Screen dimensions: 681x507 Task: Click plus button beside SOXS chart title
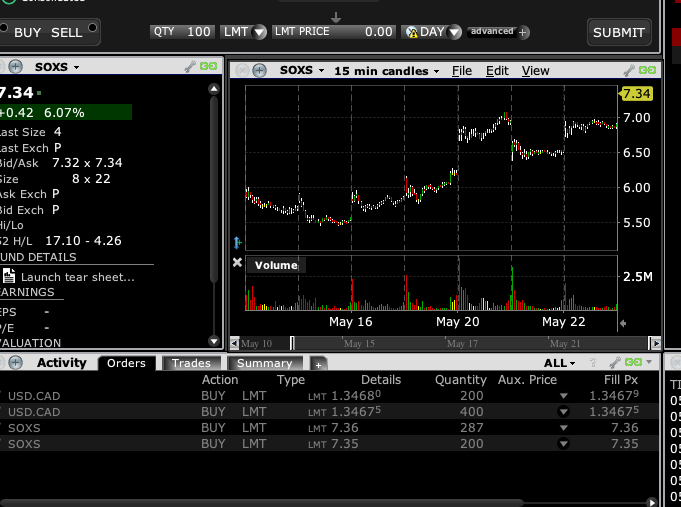click(259, 71)
